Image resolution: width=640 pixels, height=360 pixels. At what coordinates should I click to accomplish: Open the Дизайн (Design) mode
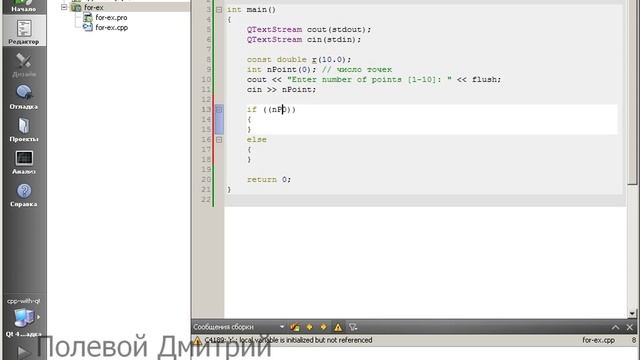coord(24,64)
